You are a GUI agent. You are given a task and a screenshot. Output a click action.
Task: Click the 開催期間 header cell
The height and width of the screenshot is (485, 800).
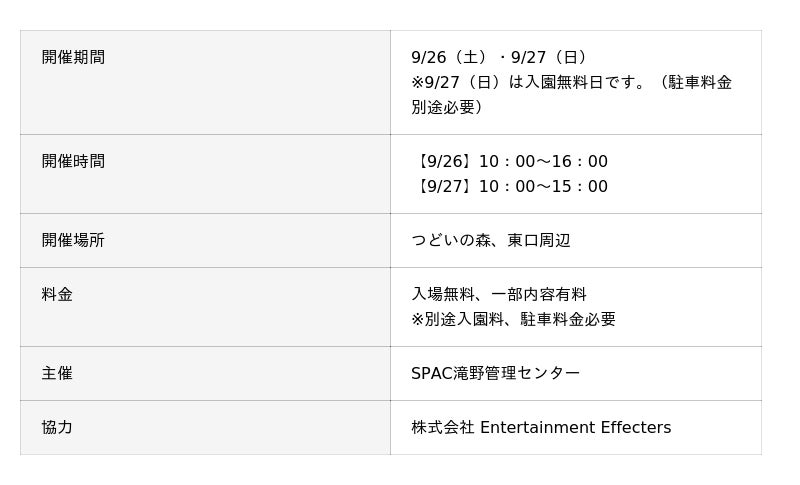[x=205, y=83]
